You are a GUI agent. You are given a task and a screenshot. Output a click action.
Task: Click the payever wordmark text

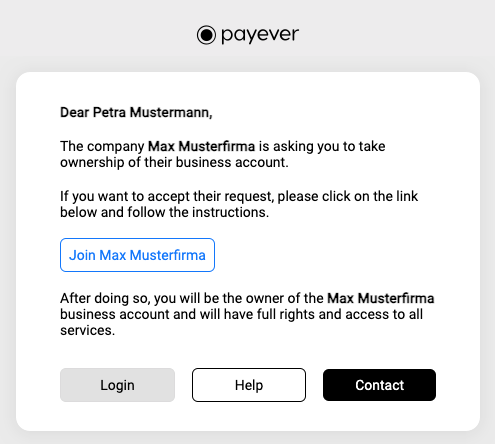pos(260,35)
